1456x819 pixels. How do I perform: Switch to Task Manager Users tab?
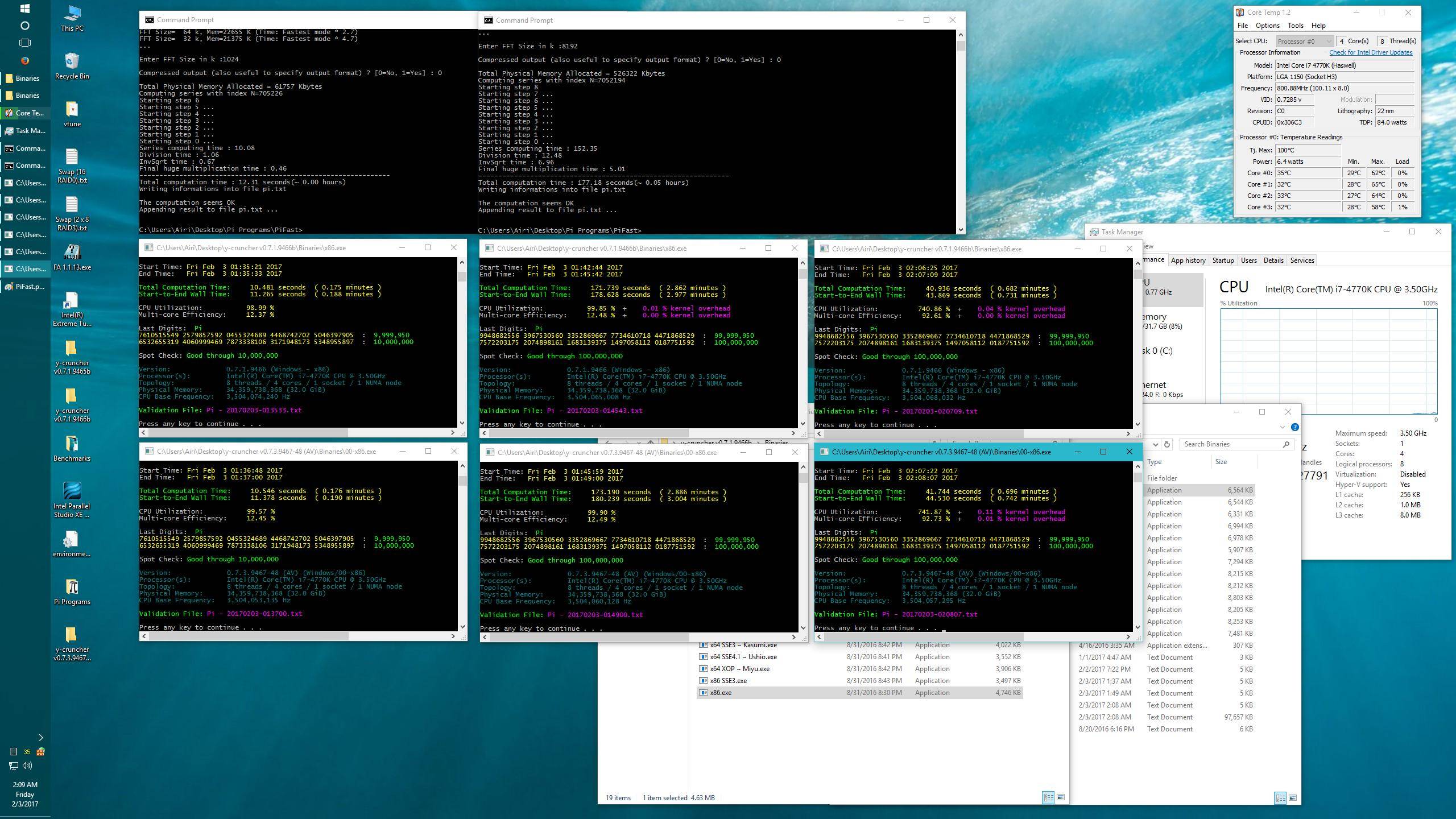(1248, 260)
